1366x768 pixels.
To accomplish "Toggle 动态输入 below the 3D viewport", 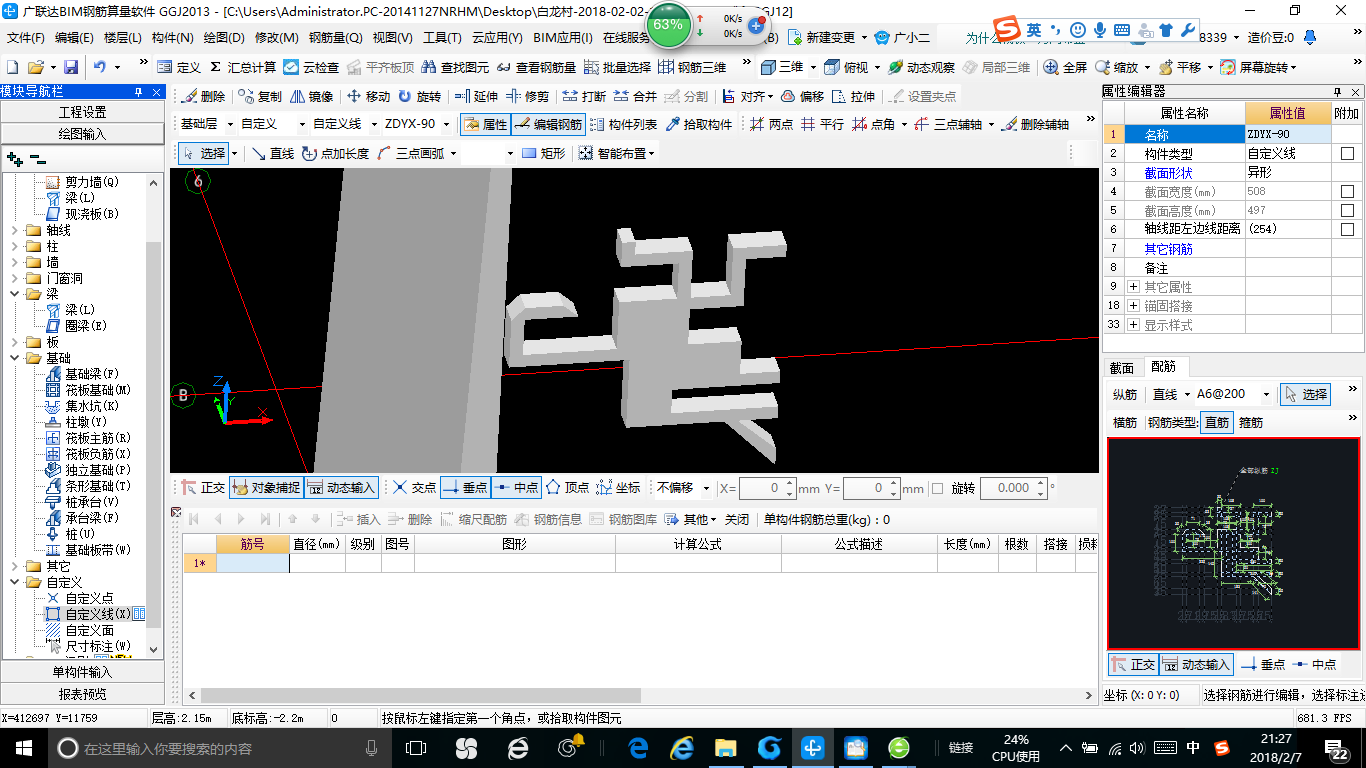I will [340, 488].
